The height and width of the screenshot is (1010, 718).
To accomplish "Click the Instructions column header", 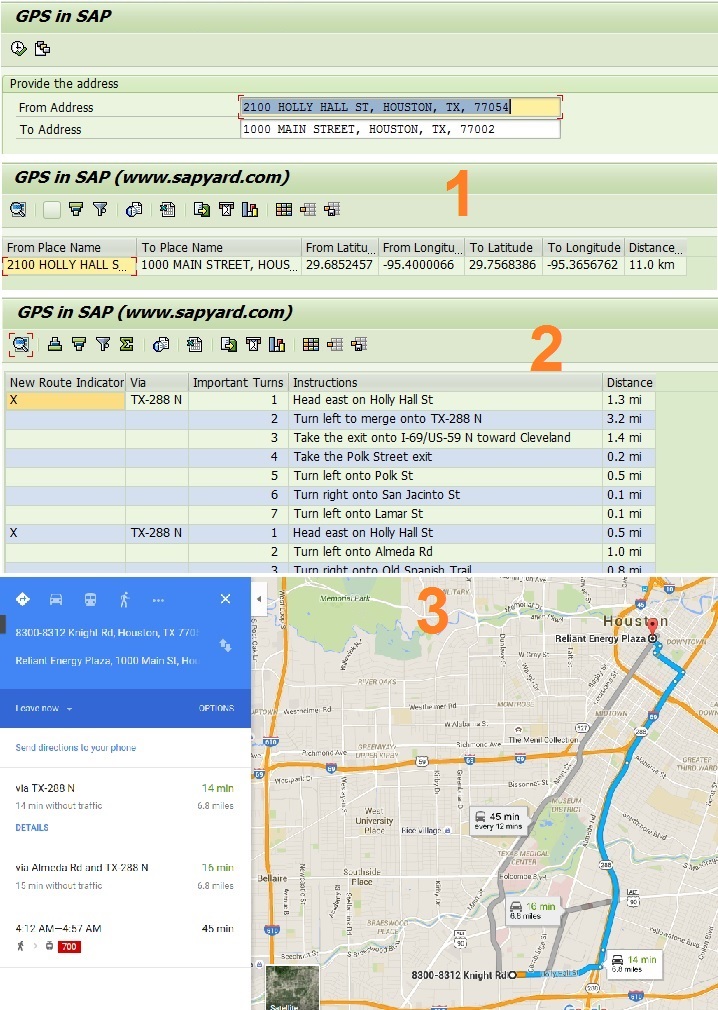I will coord(446,383).
